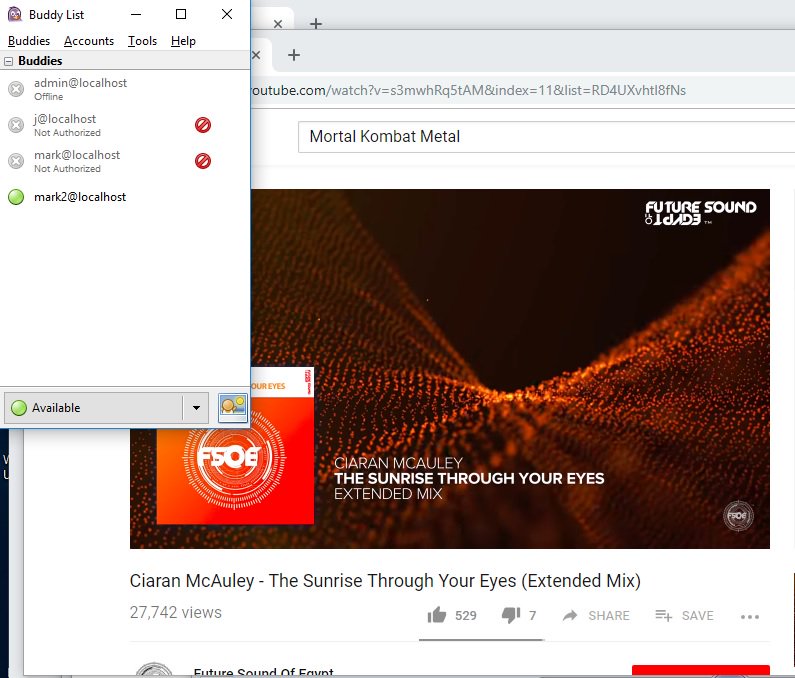The height and width of the screenshot is (678, 795).
Task: Click the SAVE button label
Action: [x=698, y=616]
